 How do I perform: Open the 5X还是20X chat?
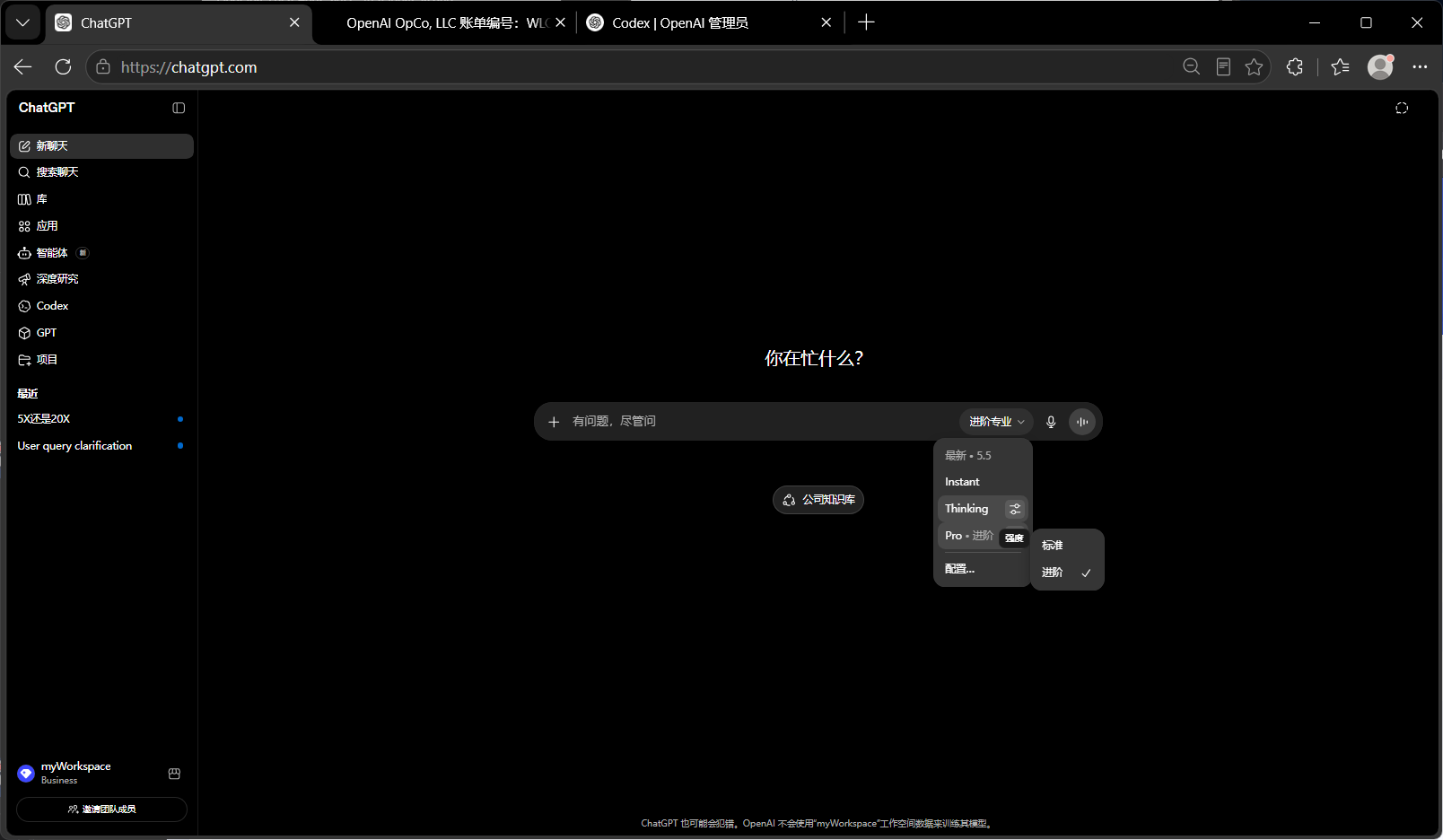tap(101, 419)
